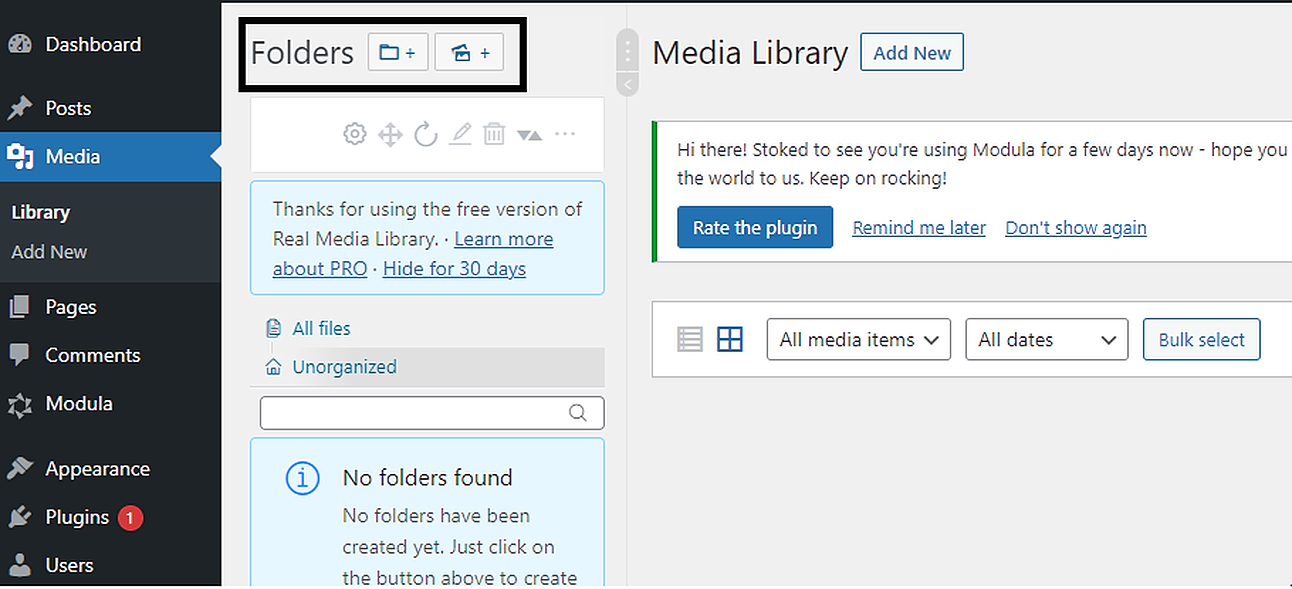Refresh the folder tree

coord(425,133)
